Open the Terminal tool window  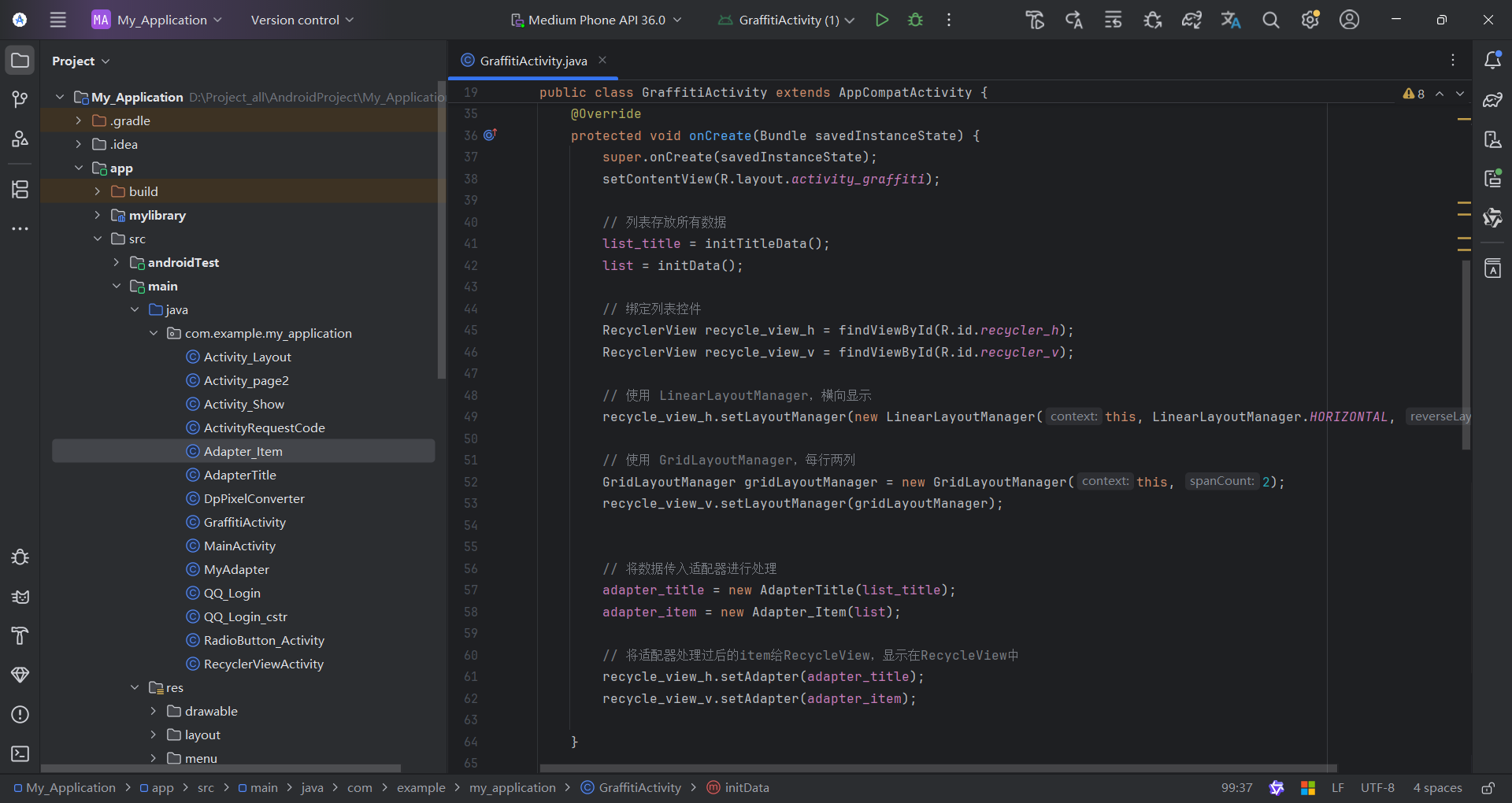coord(20,753)
